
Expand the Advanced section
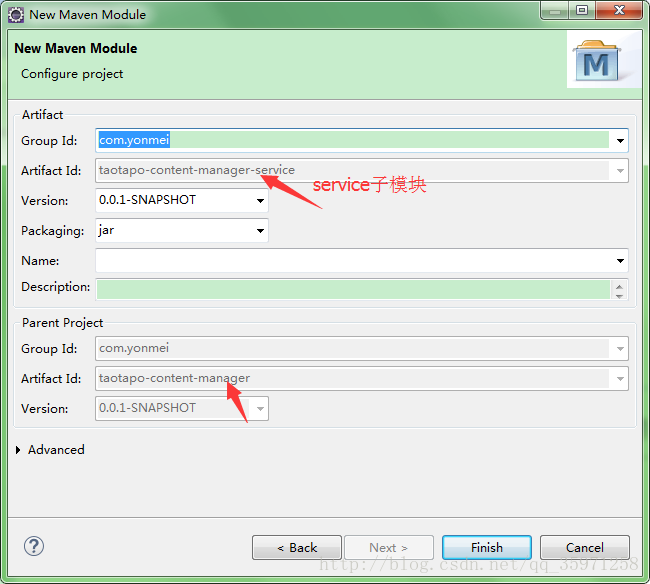click(18, 450)
